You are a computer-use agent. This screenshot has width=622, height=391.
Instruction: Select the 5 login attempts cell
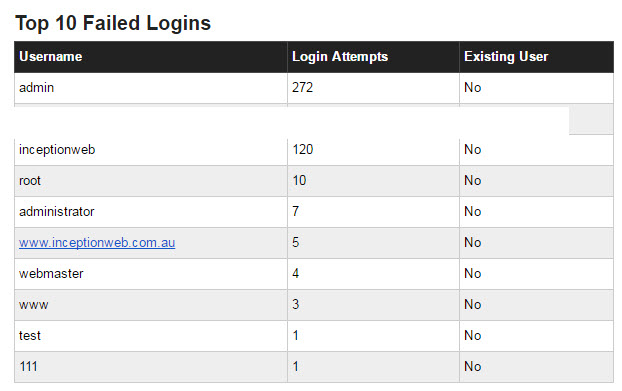pyautogui.click(x=373, y=243)
